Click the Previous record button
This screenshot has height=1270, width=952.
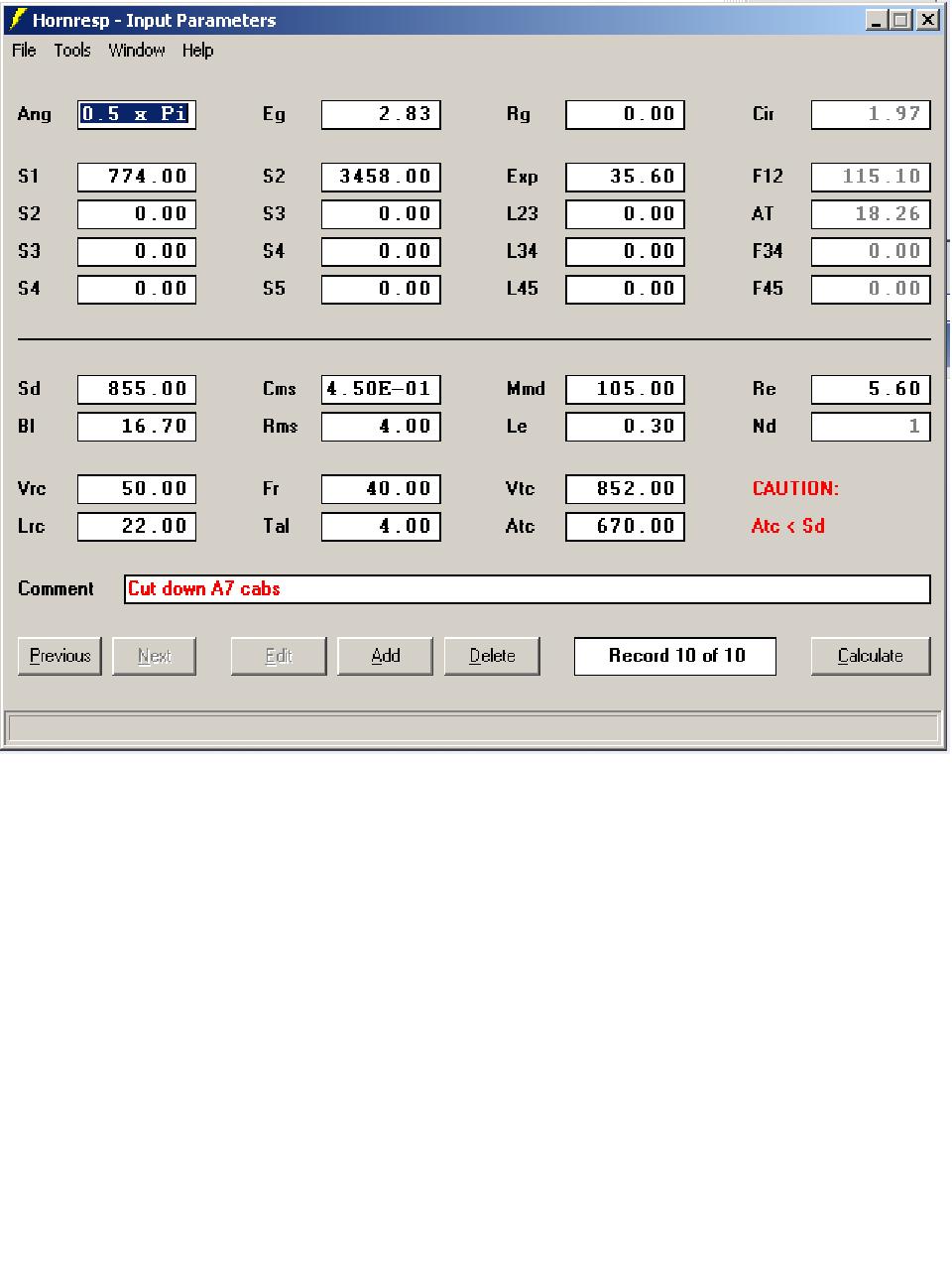tap(59, 656)
